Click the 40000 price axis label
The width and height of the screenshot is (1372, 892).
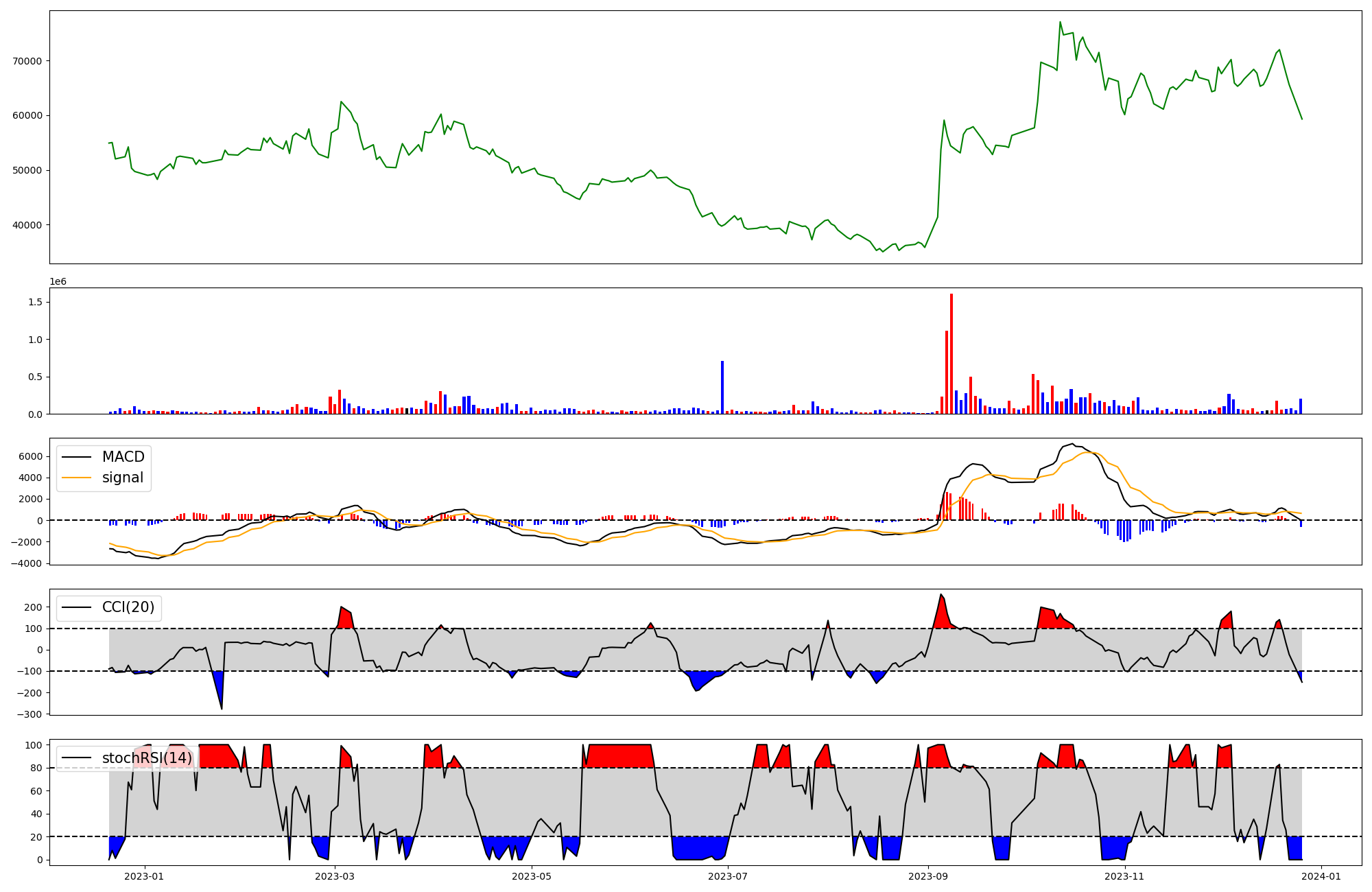[x=27, y=225]
